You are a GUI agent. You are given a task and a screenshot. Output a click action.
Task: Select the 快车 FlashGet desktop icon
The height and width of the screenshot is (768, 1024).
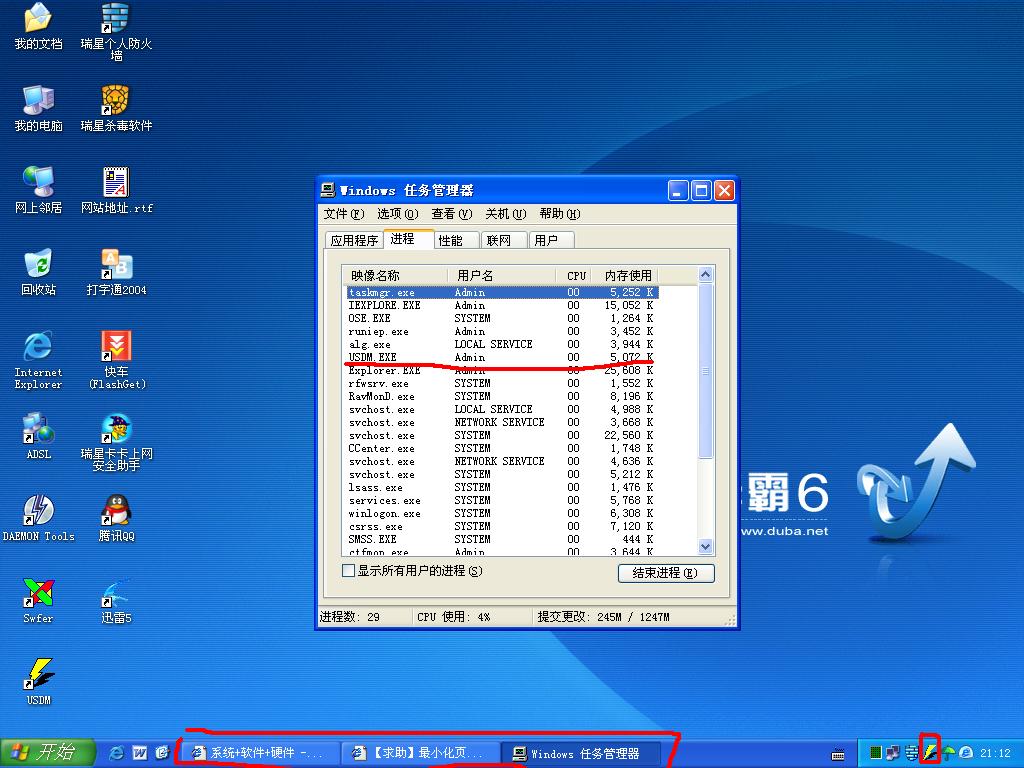point(117,347)
